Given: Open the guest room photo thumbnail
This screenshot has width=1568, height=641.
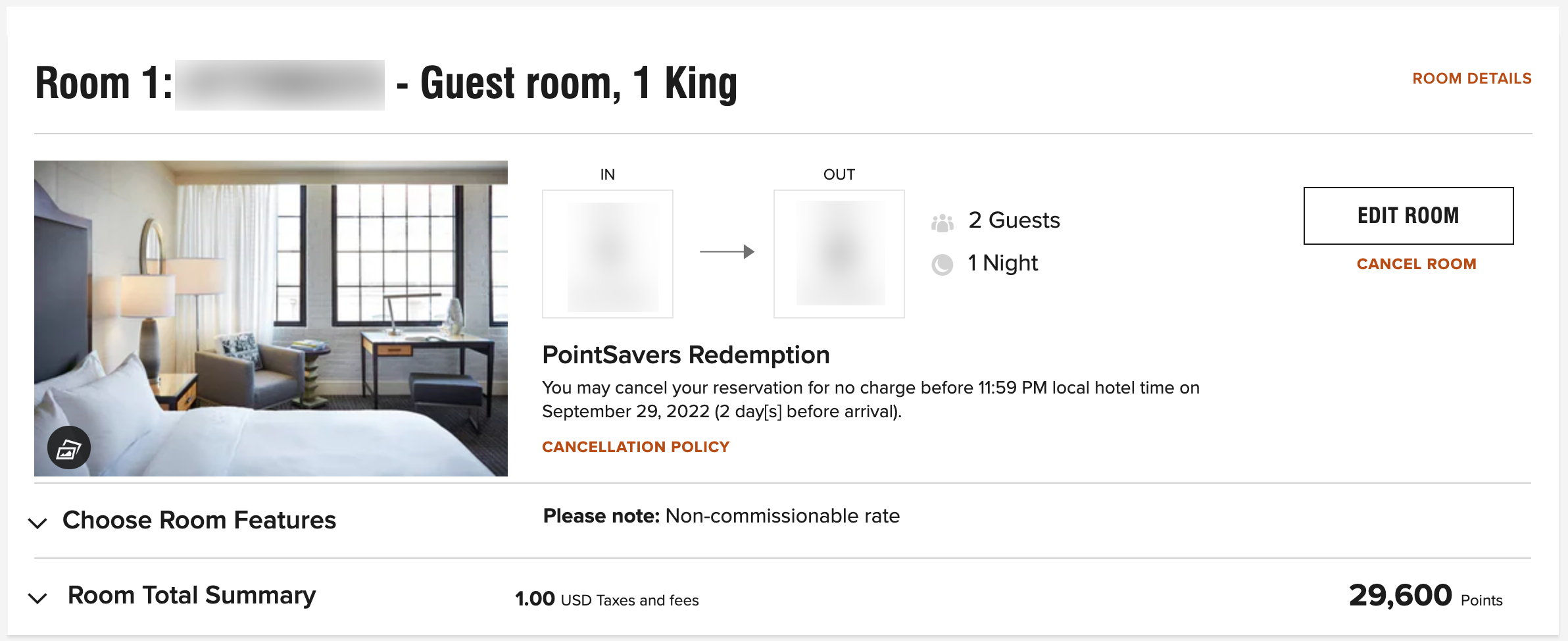Looking at the screenshot, I should tap(271, 319).
